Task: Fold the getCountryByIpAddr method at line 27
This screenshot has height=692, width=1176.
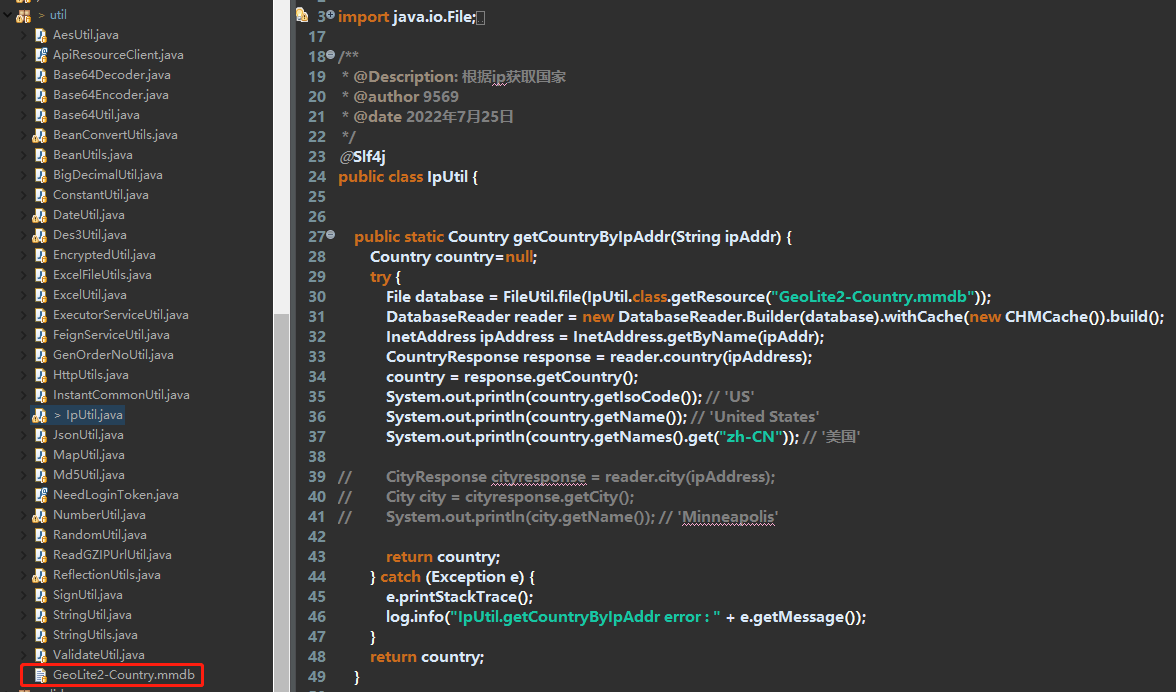Action: pos(329,236)
